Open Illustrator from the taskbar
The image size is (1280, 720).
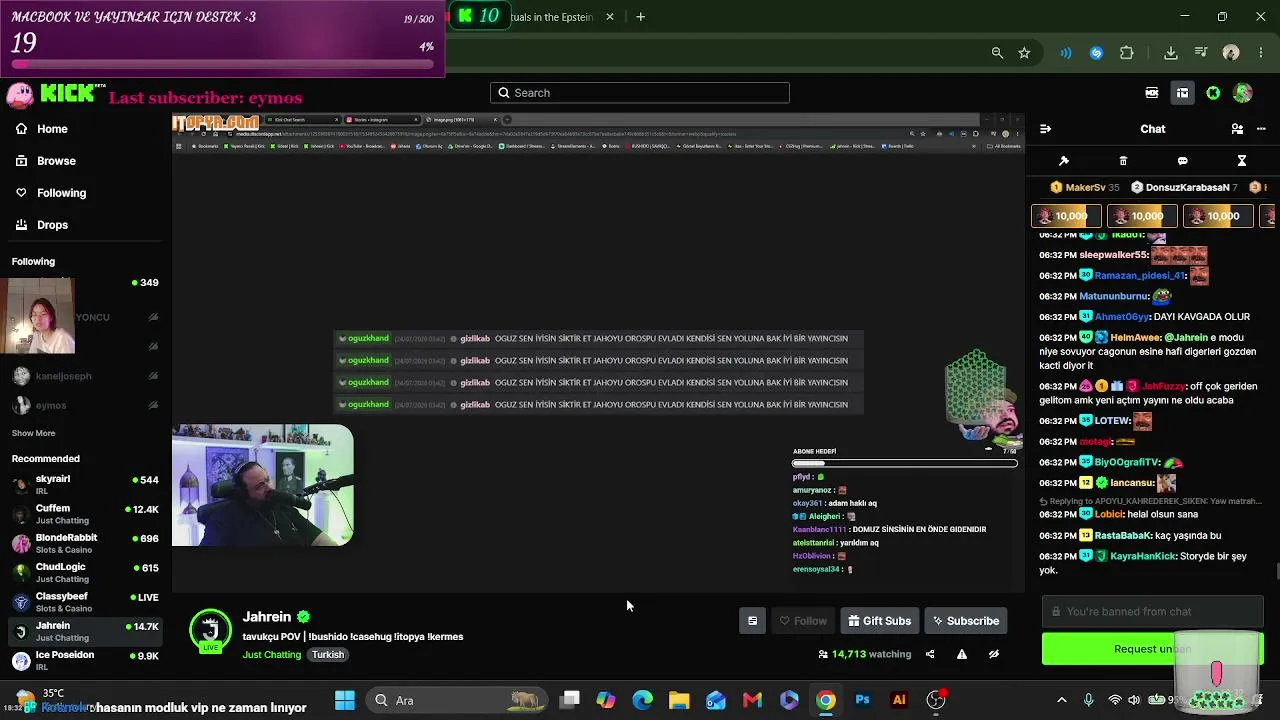point(899,700)
